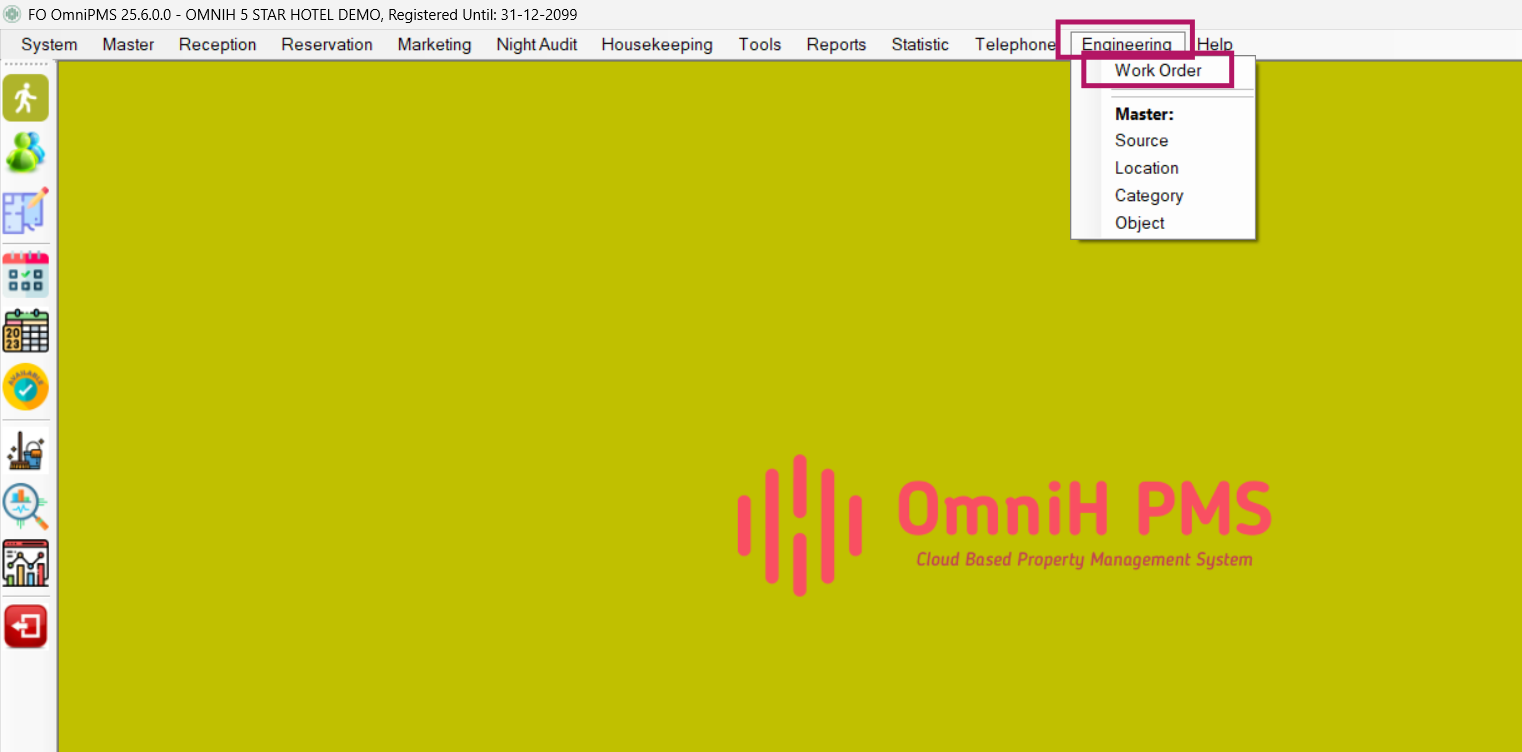Open the Night Audit menu

[x=537, y=45]
